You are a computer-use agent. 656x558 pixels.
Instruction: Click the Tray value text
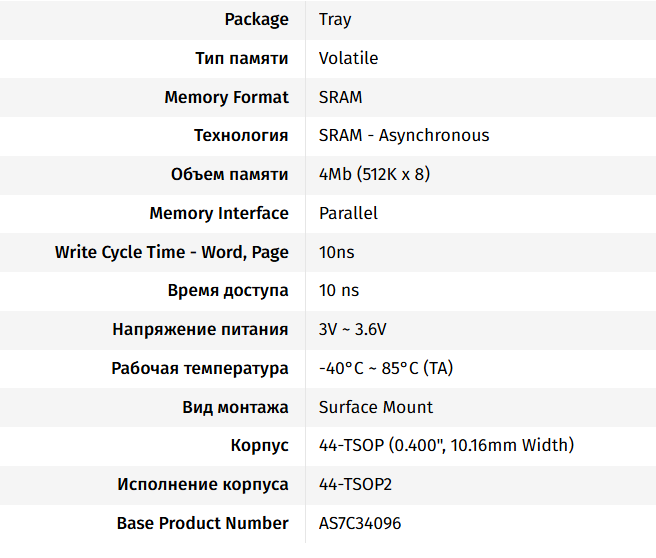tap(335, 19)
